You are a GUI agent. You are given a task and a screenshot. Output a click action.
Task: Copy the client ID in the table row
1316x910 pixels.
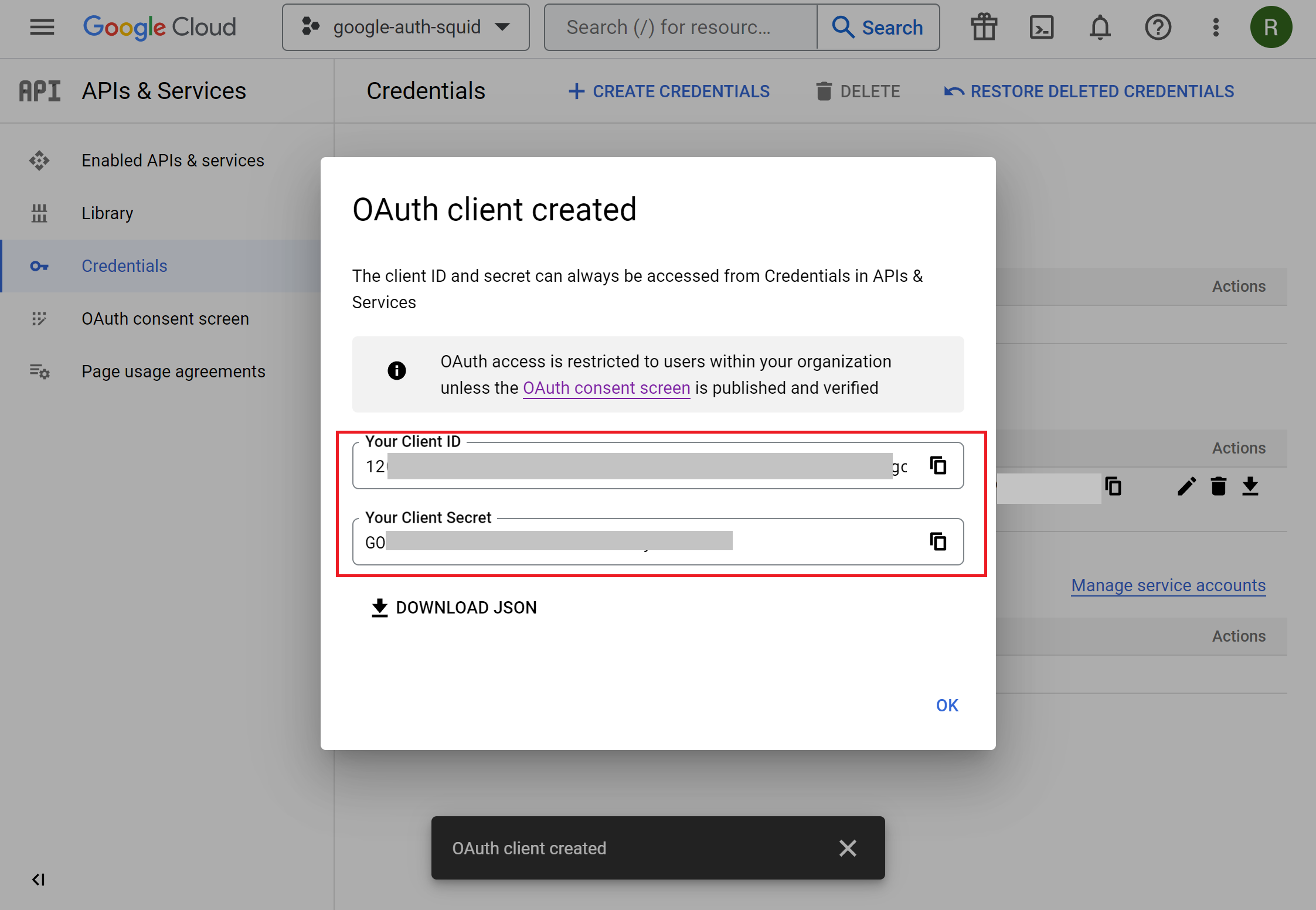point(1113,486)
